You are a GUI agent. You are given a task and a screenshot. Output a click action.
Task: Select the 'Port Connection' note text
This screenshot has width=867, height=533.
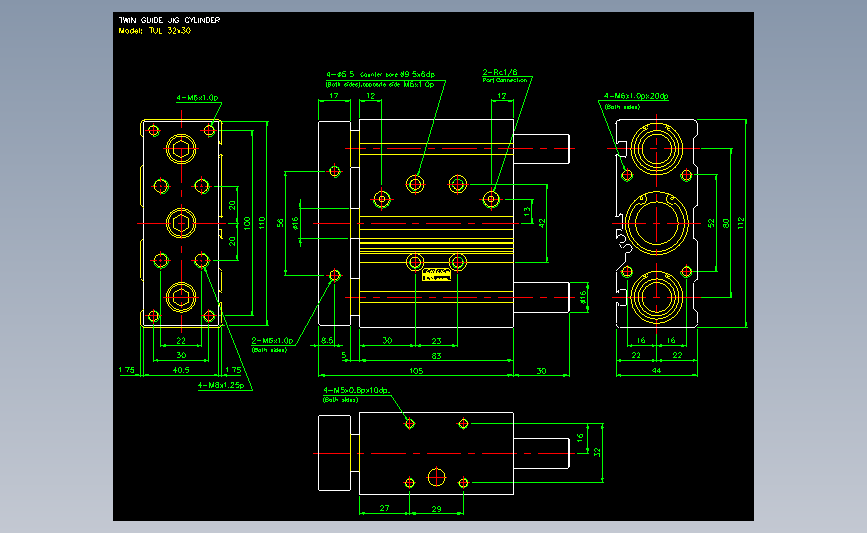coord(505,80)
